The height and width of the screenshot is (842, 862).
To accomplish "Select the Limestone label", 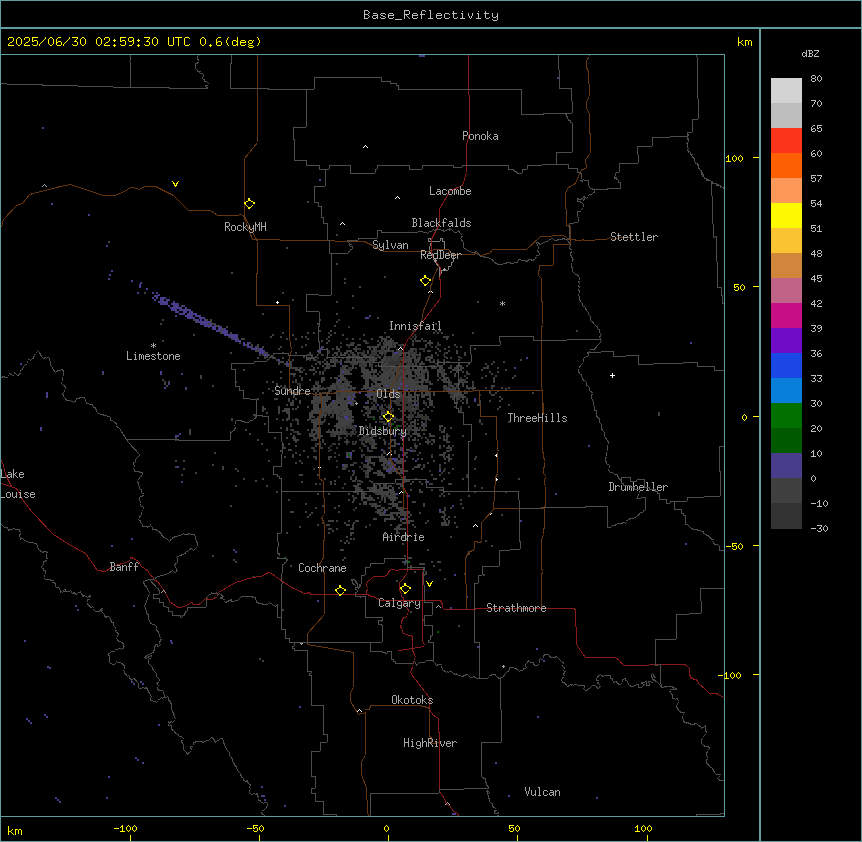I will point(153,356).
